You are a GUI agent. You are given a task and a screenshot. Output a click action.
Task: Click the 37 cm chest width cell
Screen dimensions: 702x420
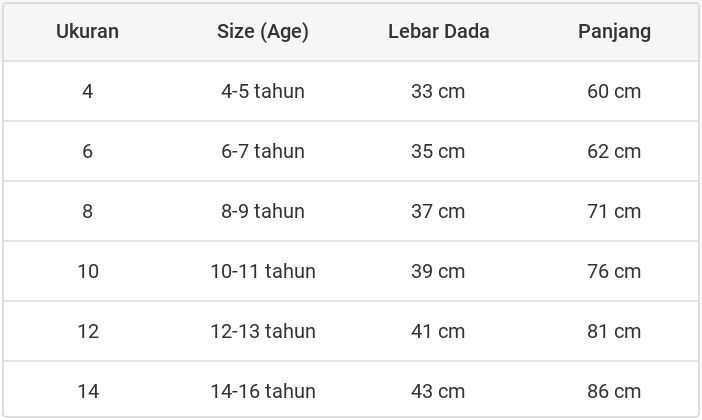click(x=438, y=211)
